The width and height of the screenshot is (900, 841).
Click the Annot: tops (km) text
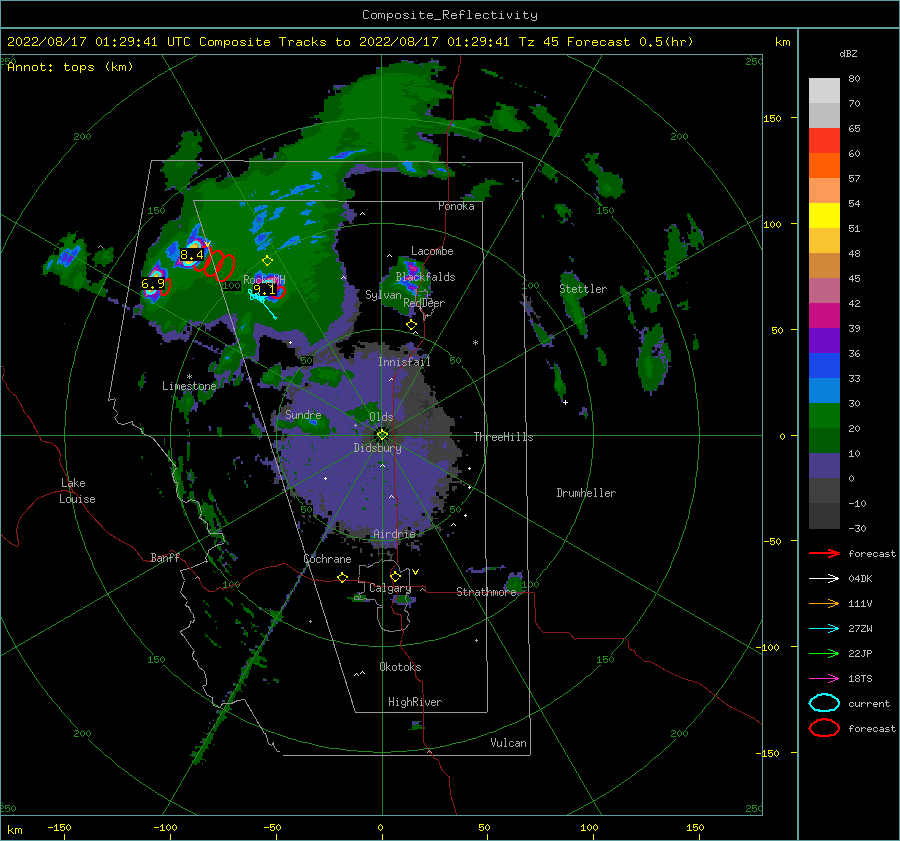point(70,67)
